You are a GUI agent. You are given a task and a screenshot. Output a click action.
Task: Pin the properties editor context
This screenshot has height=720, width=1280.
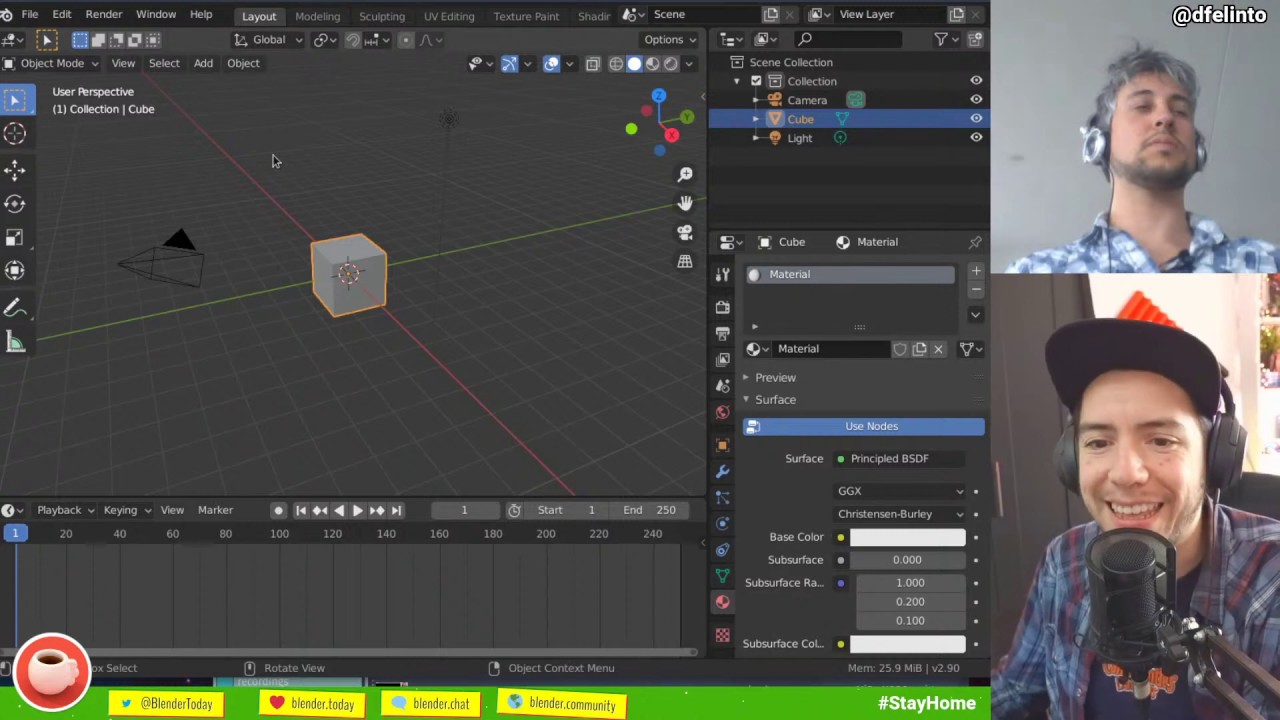(x=975, y=242)
